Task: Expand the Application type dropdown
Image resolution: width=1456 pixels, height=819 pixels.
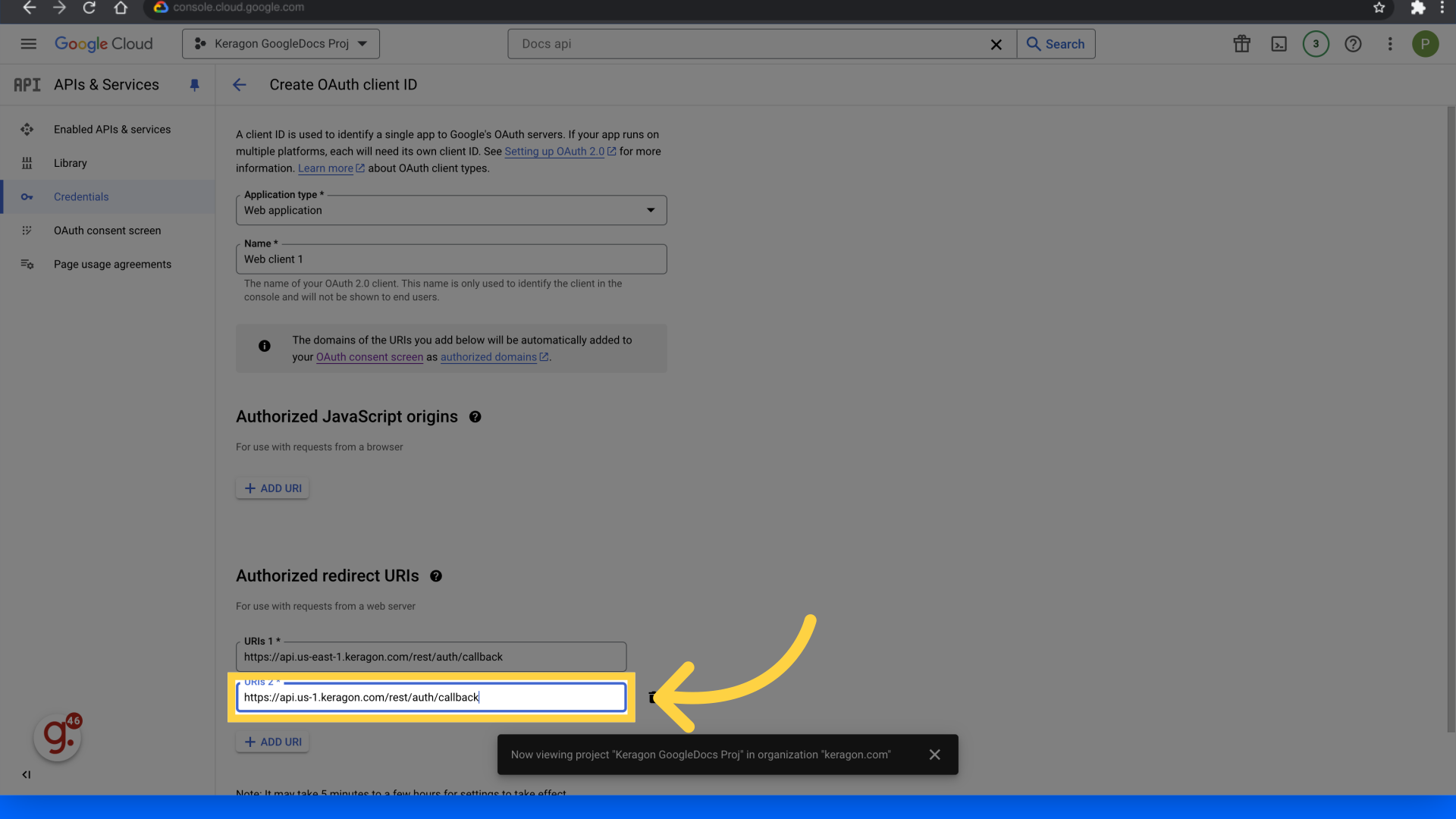Action: (451, 210)
